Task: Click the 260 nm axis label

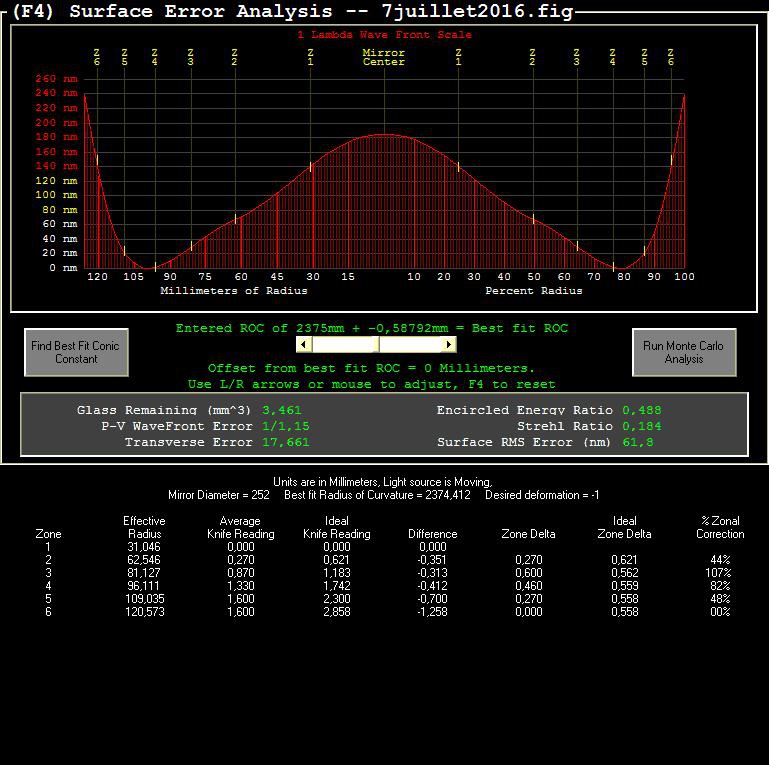Action: click(56, 78)
